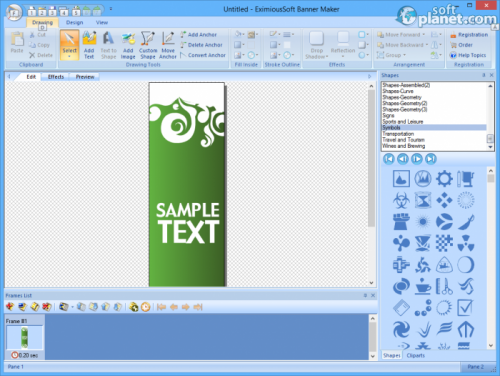The width and height of the screenshot is (500, 376).
Task: Pick the hourglass symbol shape
Action: (x=423, y=200)
